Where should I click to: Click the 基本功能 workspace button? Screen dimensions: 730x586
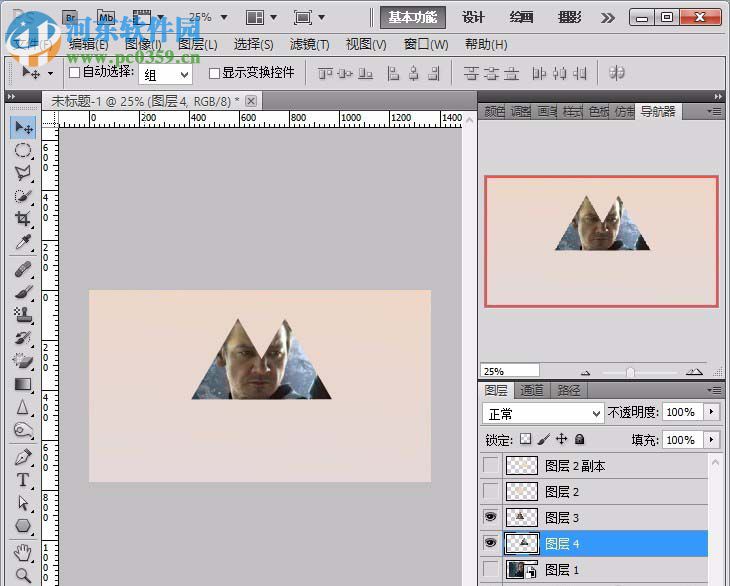tap(413, 18)
